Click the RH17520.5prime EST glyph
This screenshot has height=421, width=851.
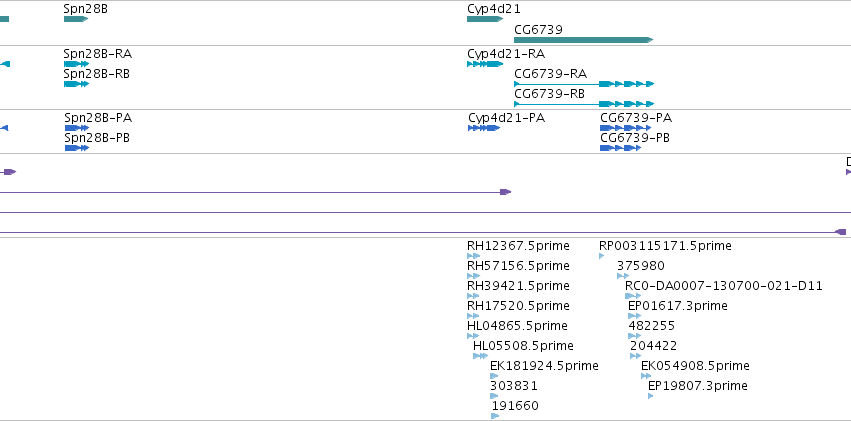pyautogui.click(x=473, y=316)
